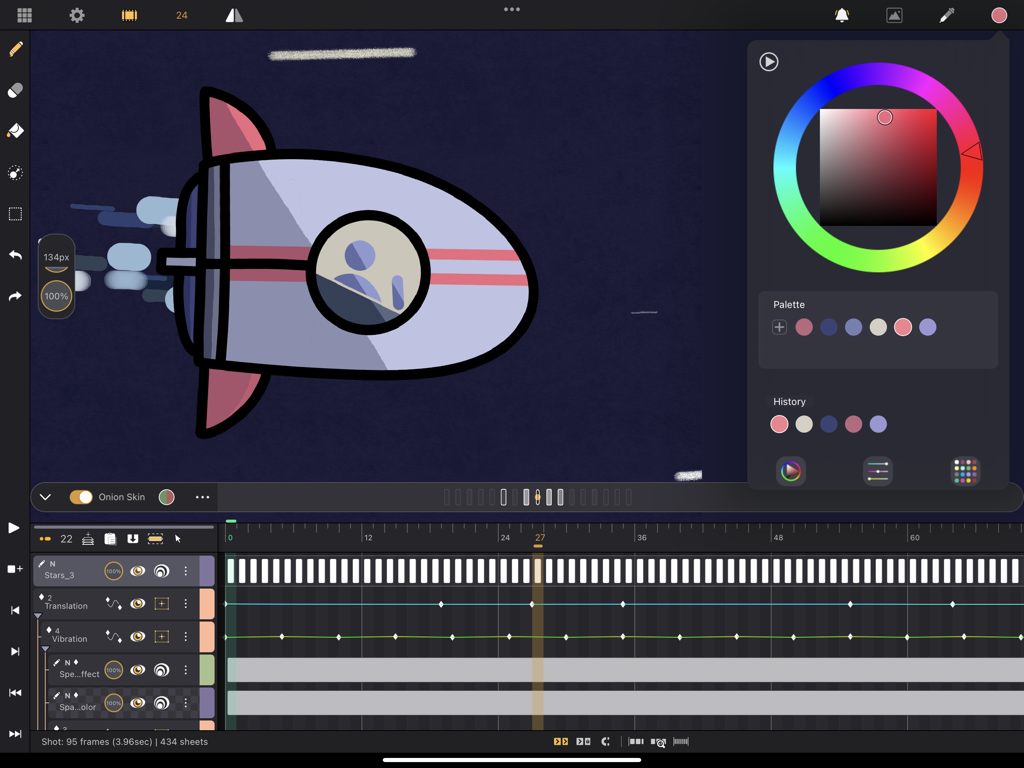Select the Pencil tool in the left toolbar
This screenshot has width=1024, height=768.
pos(15,48)
